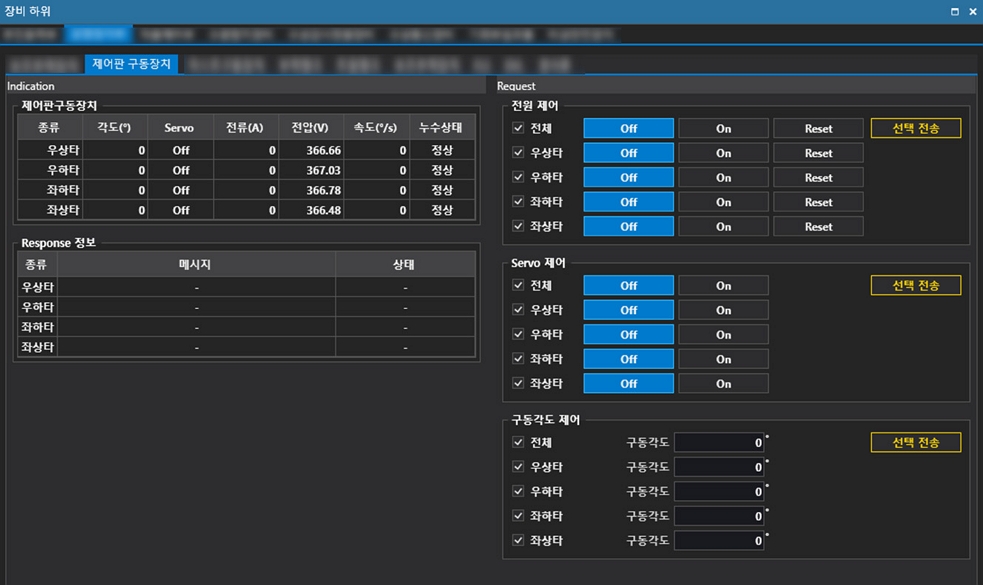
Task: Select 우상타 row in Response 정보
Action: tap(246, 287)
